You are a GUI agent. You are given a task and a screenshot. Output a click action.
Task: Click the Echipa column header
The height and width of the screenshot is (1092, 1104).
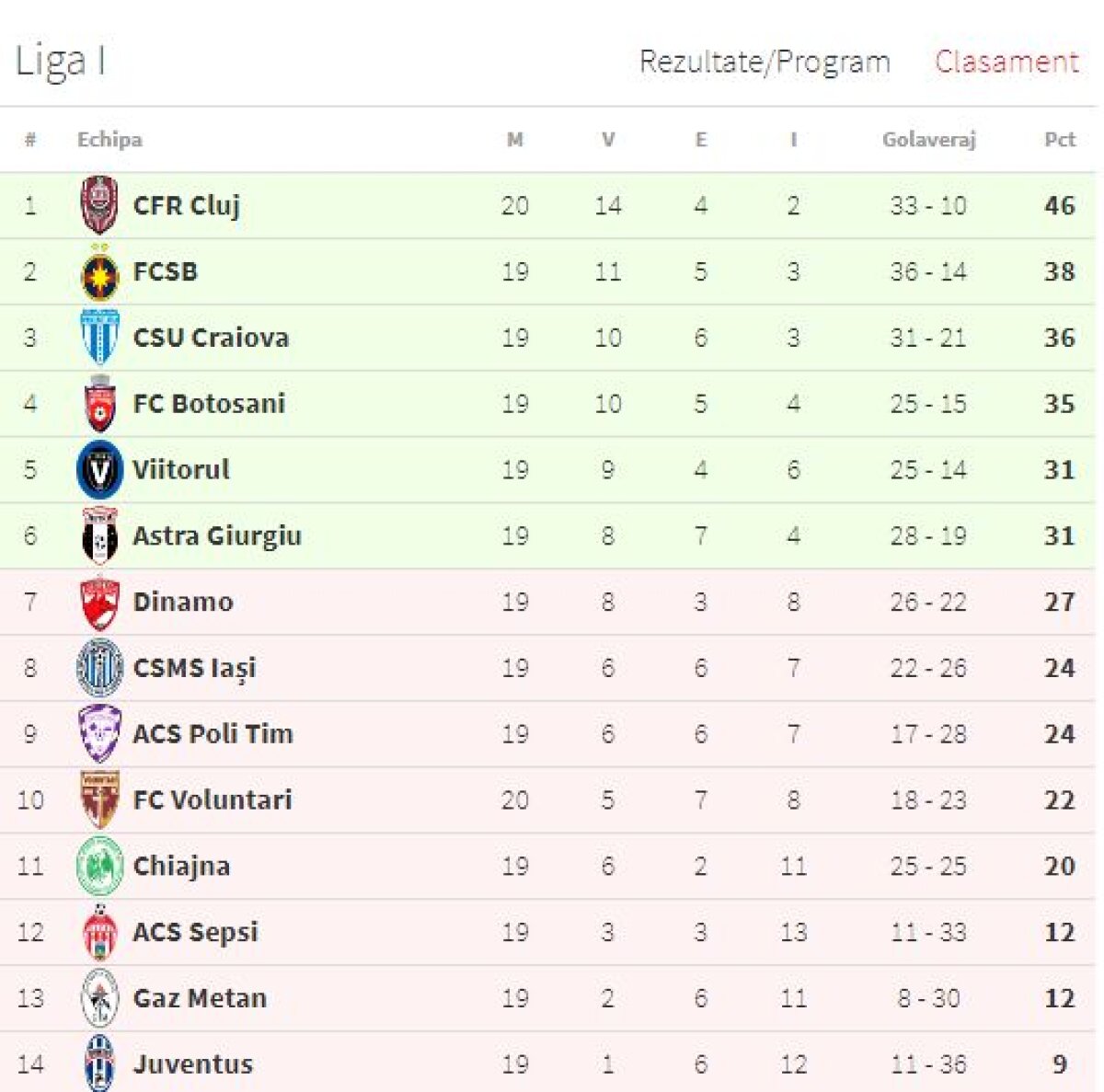coord(109,141)
